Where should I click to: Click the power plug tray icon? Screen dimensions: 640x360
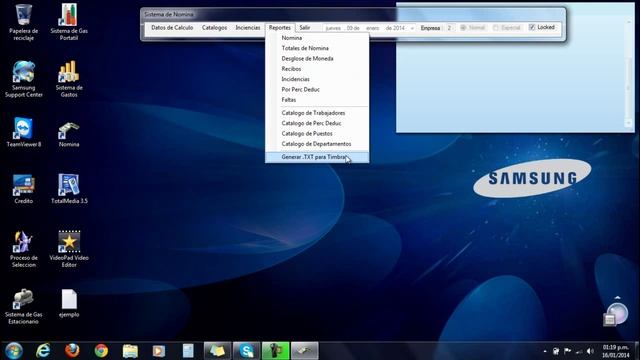556,351
